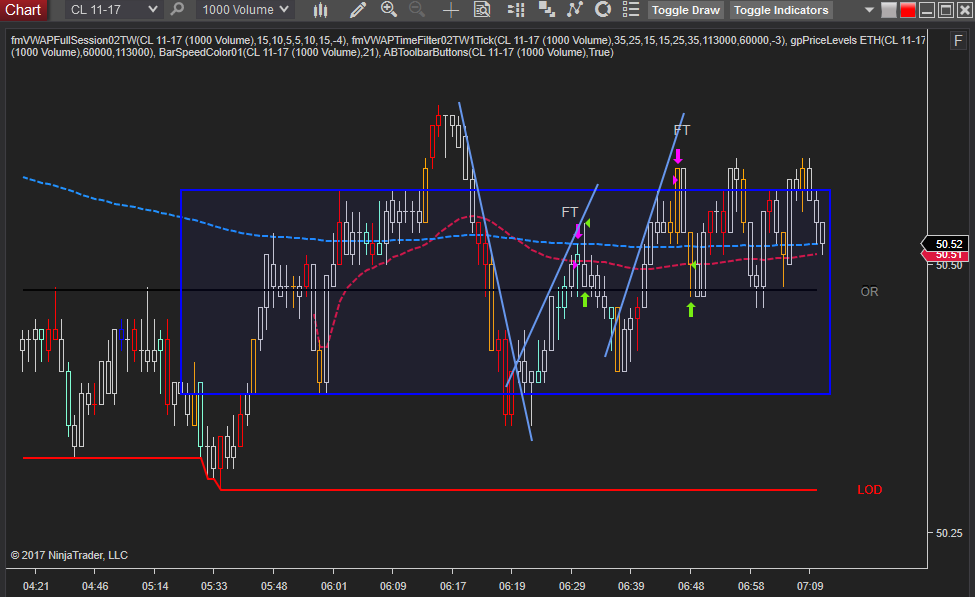Viewport: 975px width, 597px height.
Task: Maximize the chart window
Action: pos(946,10)
